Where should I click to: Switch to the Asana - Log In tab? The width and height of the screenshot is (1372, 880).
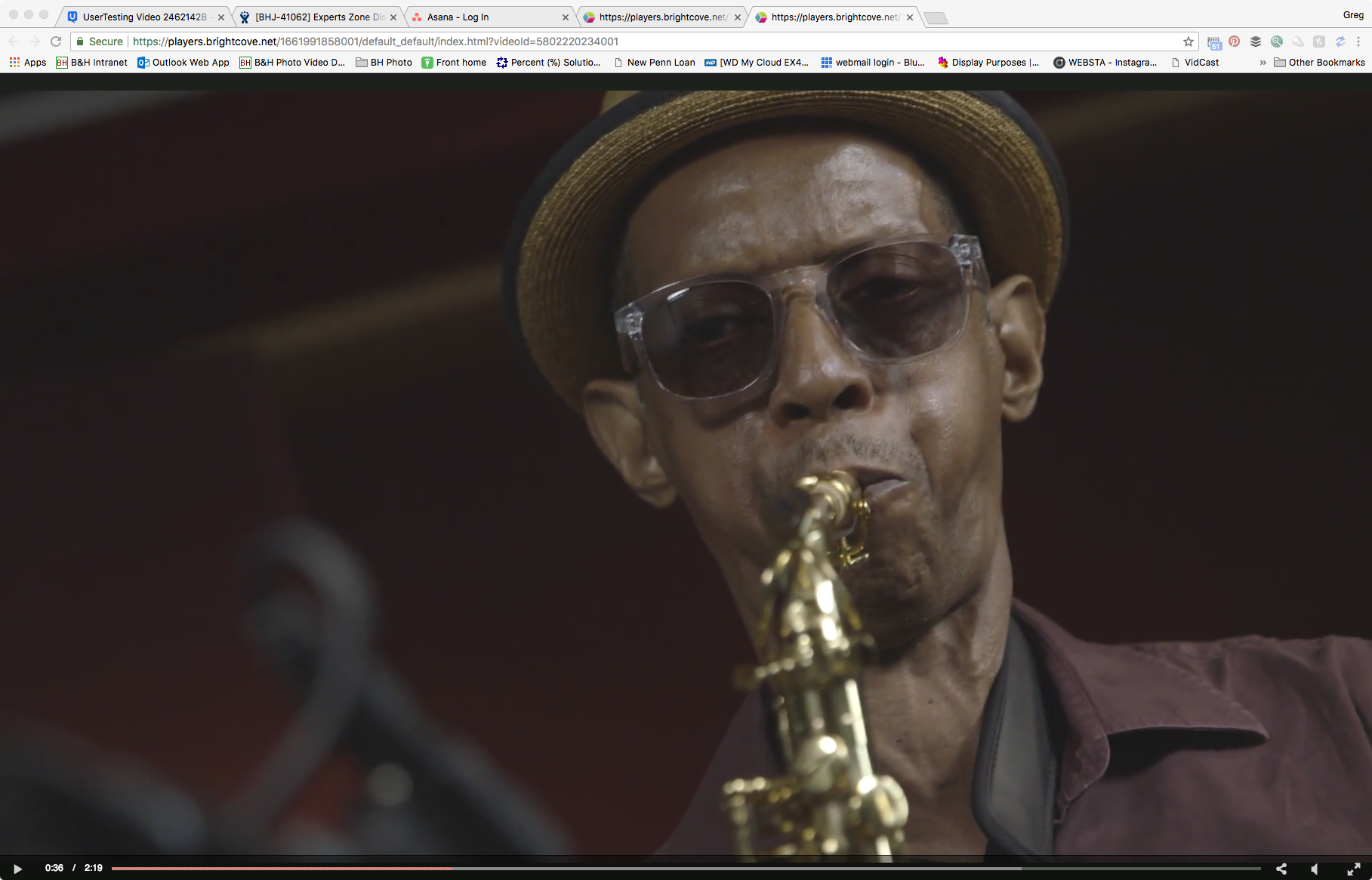(x=489, y=17)
